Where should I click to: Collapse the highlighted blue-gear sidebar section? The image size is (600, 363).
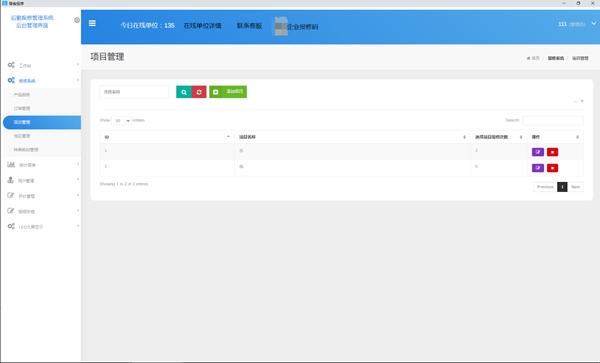click(42, 80)
